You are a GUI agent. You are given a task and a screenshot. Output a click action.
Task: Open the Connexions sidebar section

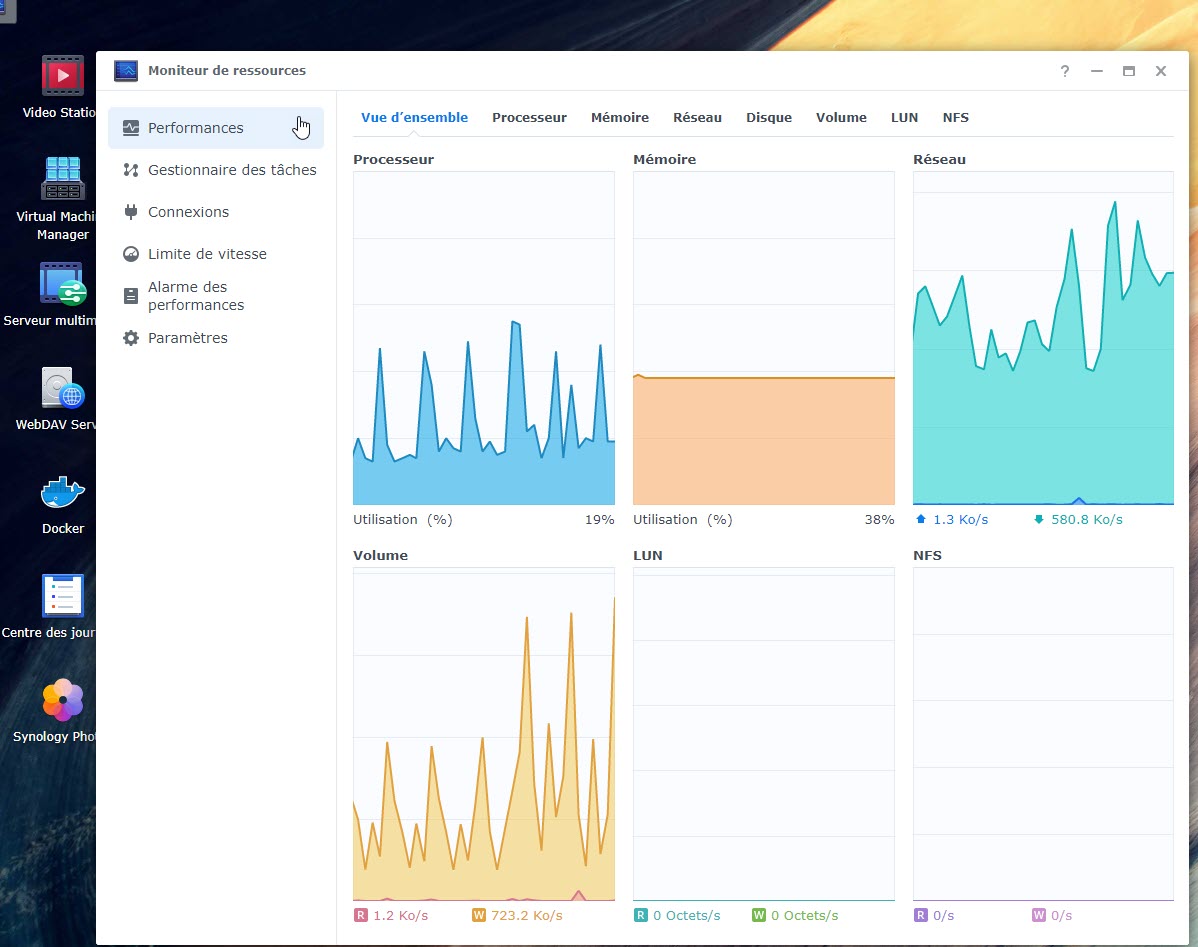tap(188, 212)
